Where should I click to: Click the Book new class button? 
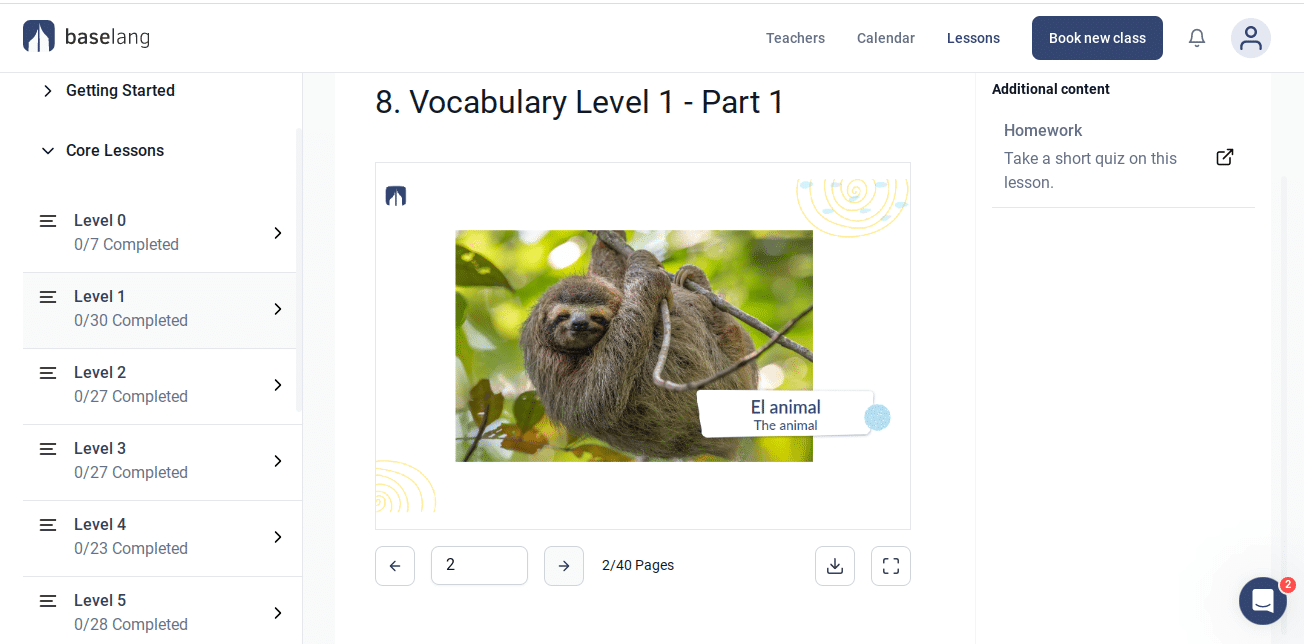point(1097,38)
